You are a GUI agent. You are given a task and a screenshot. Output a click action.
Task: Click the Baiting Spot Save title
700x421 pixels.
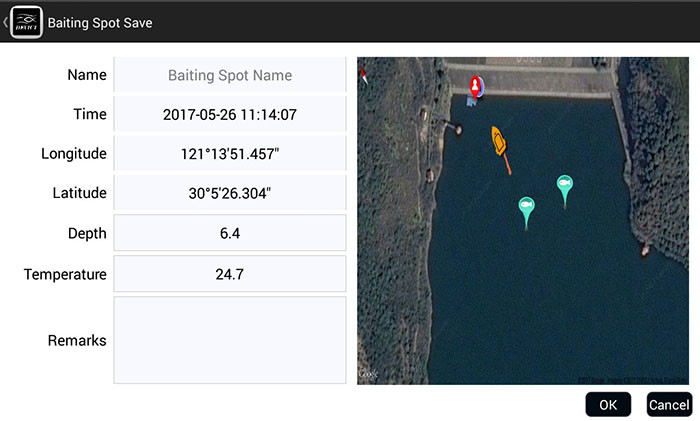coord(100,22)
